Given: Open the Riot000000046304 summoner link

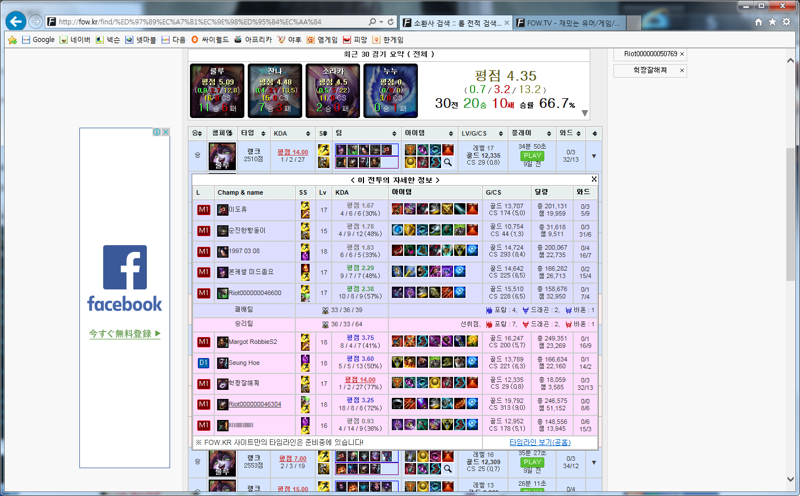Looking at the screenshot, I should click(255, 404).
